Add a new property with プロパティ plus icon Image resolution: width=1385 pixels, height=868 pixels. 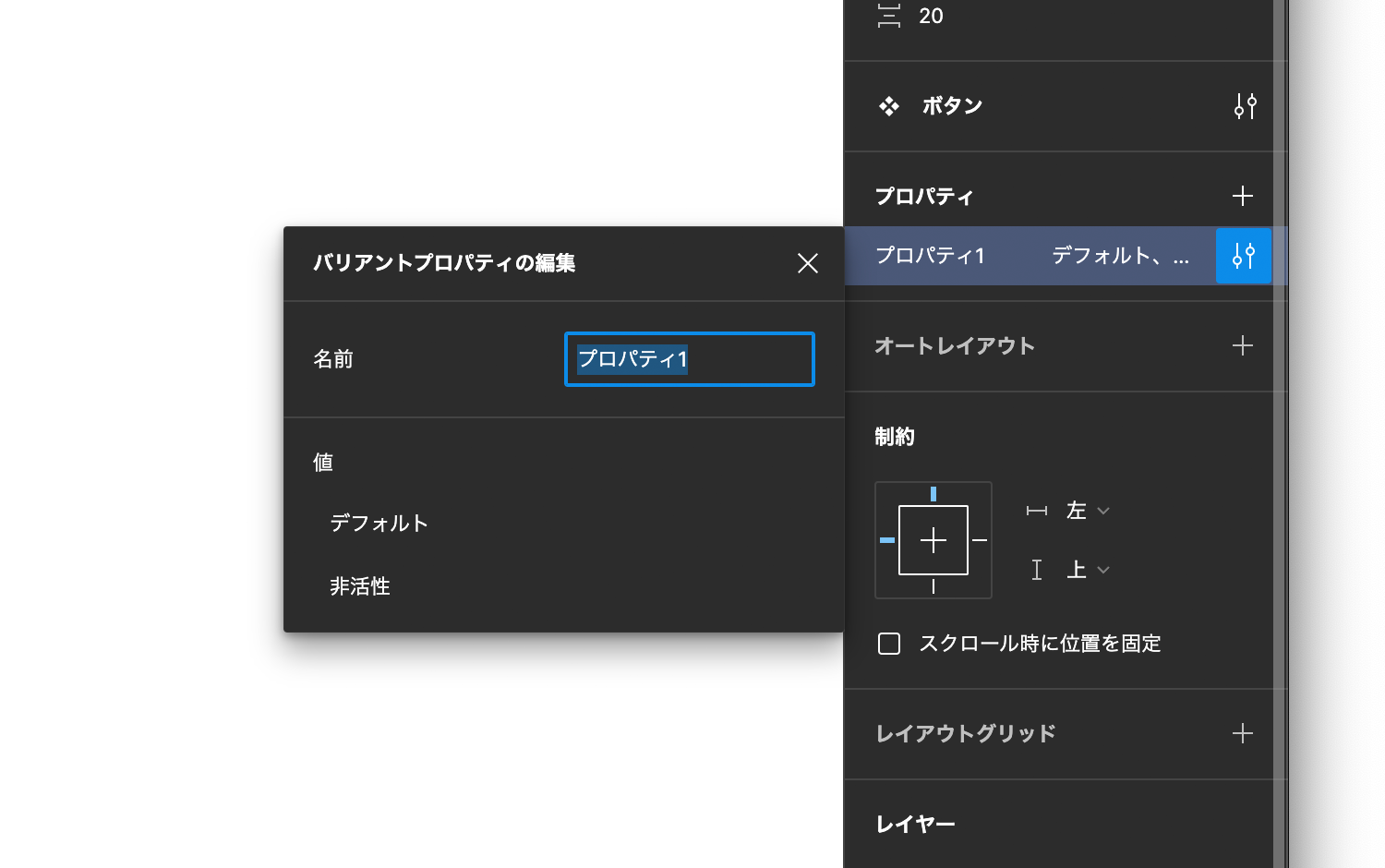(x=1243, y=196)
